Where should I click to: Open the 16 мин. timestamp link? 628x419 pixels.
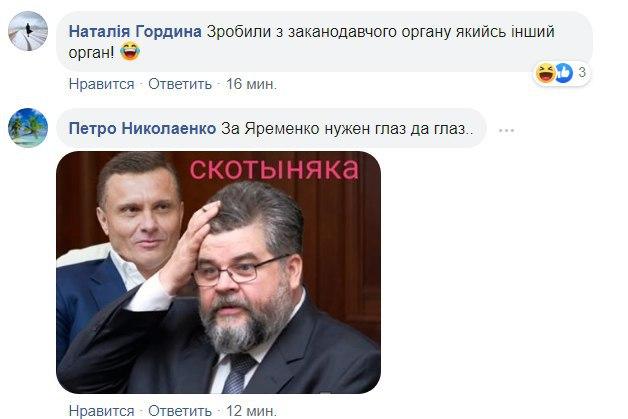coord(251,84)
